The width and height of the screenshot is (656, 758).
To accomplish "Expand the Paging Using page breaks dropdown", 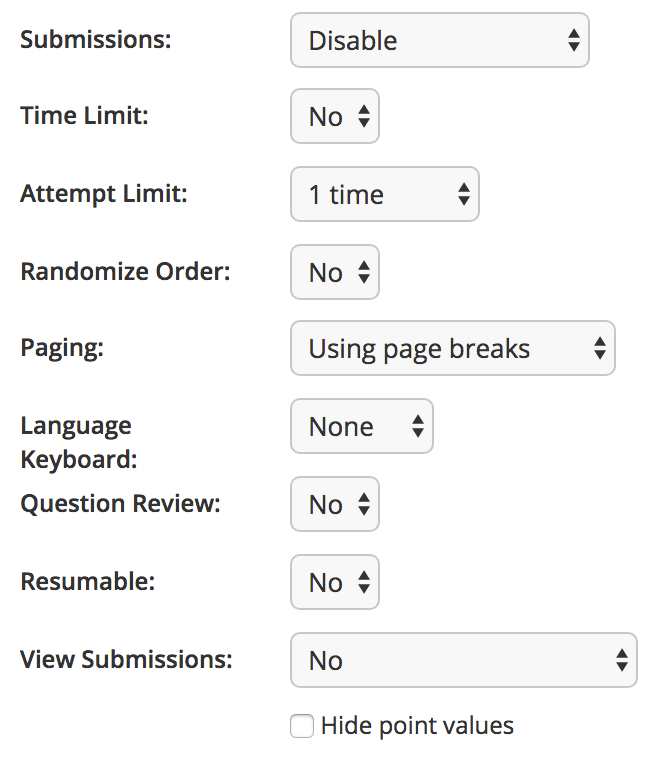I will pyautogui.click(x=452, y=348).
